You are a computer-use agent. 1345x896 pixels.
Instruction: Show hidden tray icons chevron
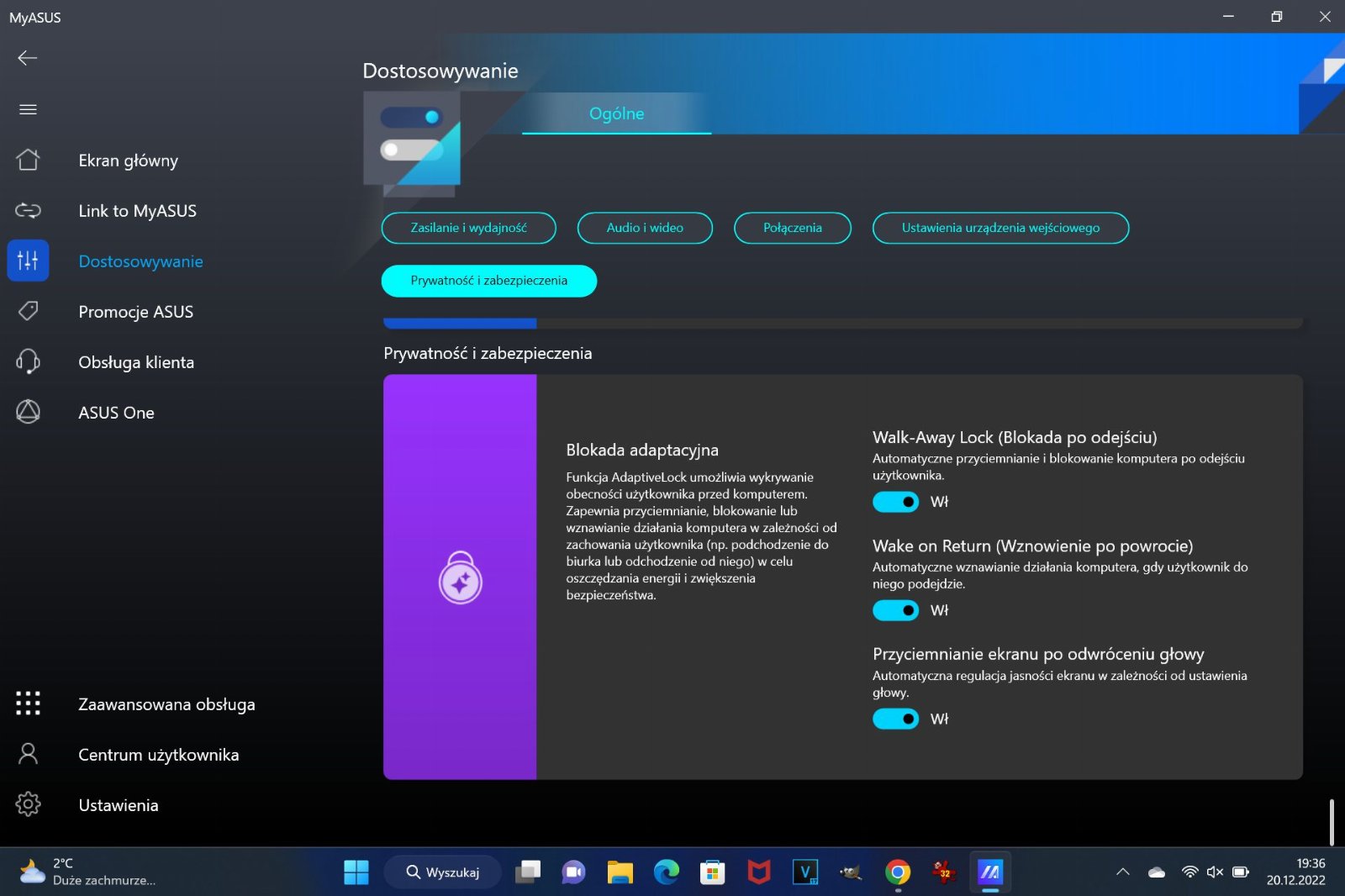click(x=1122, y=872)
